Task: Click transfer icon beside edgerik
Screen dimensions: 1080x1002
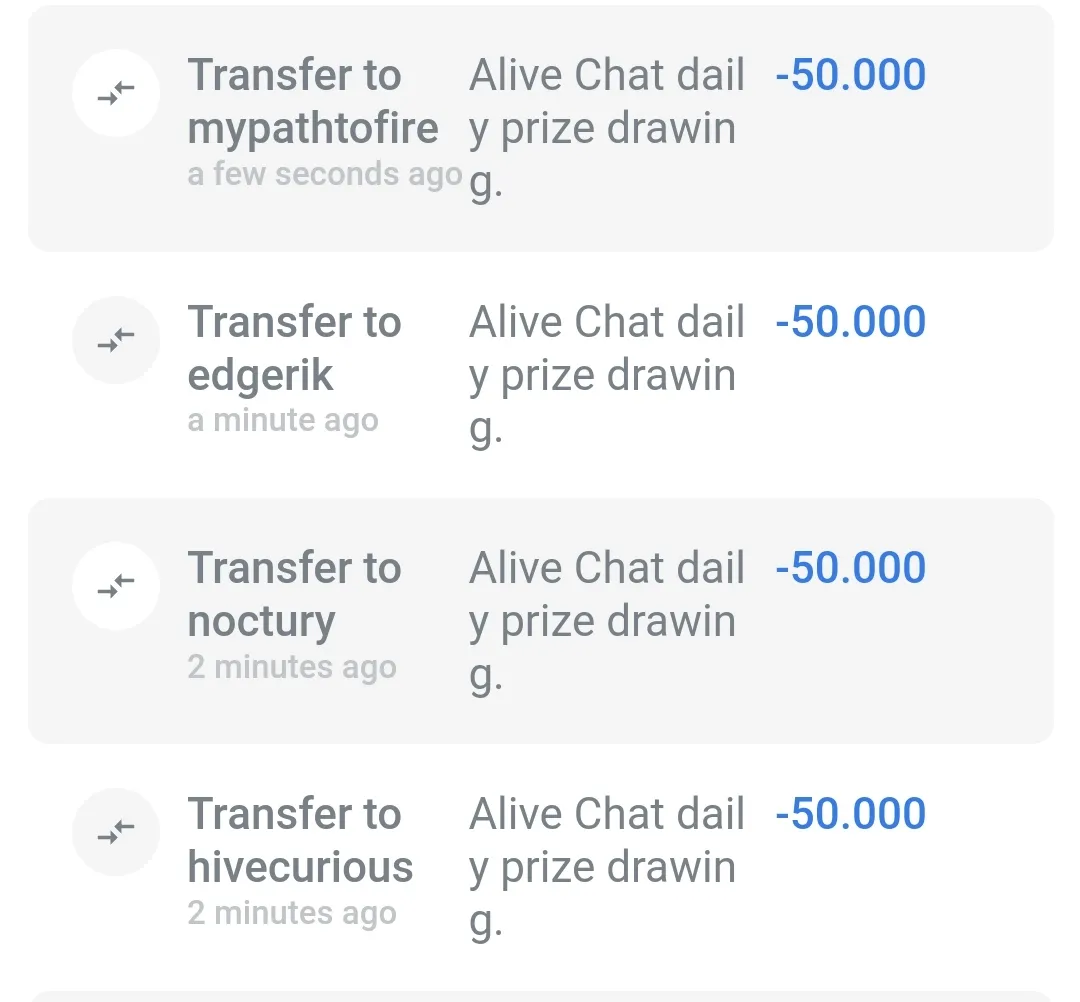Action: (116, 341)
